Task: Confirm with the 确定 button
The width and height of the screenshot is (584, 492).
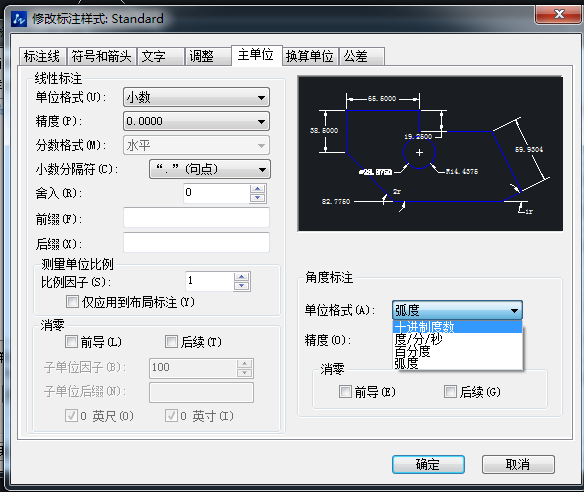Action: (x=428, y=464)
